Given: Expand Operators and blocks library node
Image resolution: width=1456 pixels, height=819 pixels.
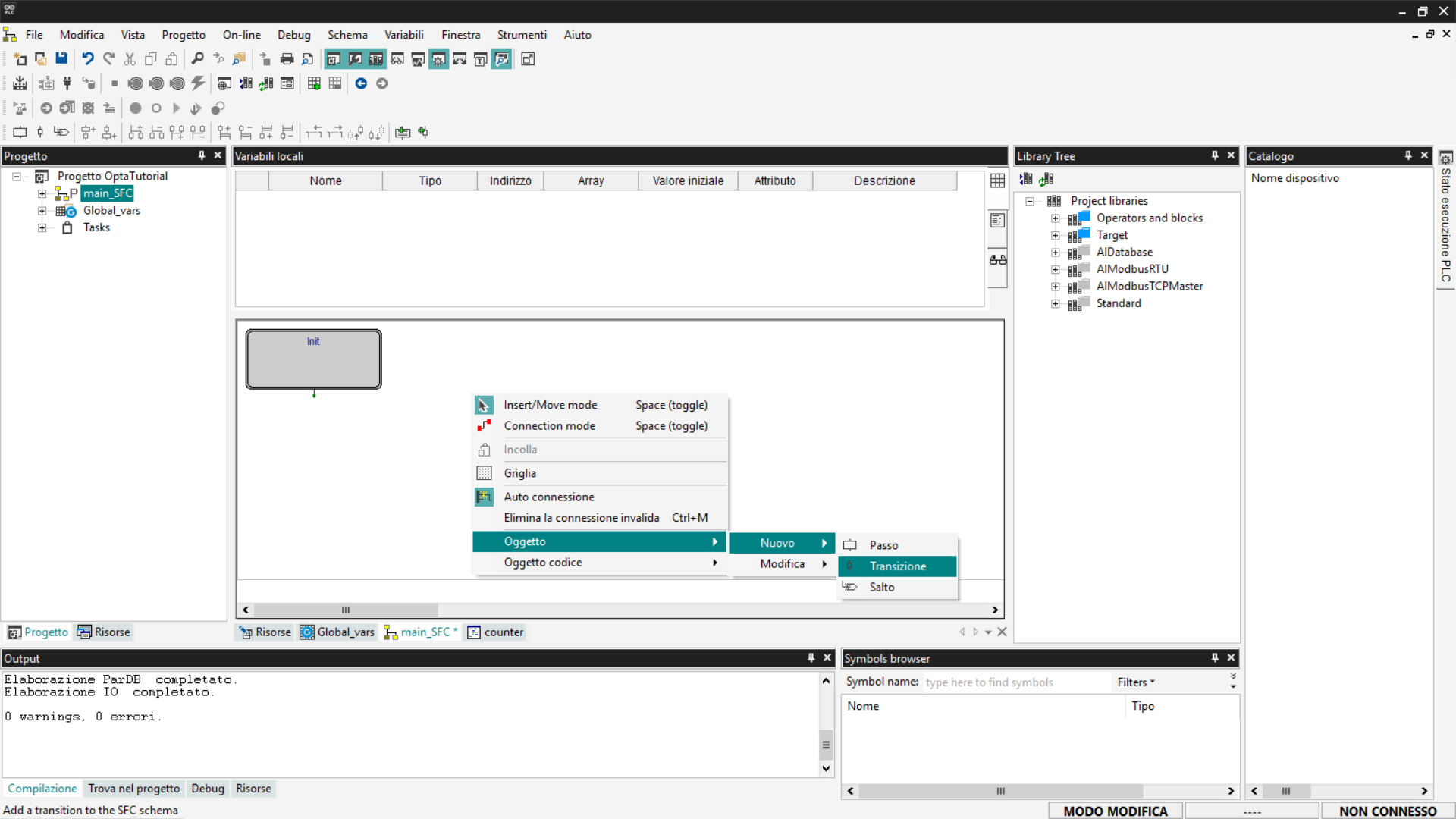Looking at the screenshot, I should click(x=1055, y=218).
